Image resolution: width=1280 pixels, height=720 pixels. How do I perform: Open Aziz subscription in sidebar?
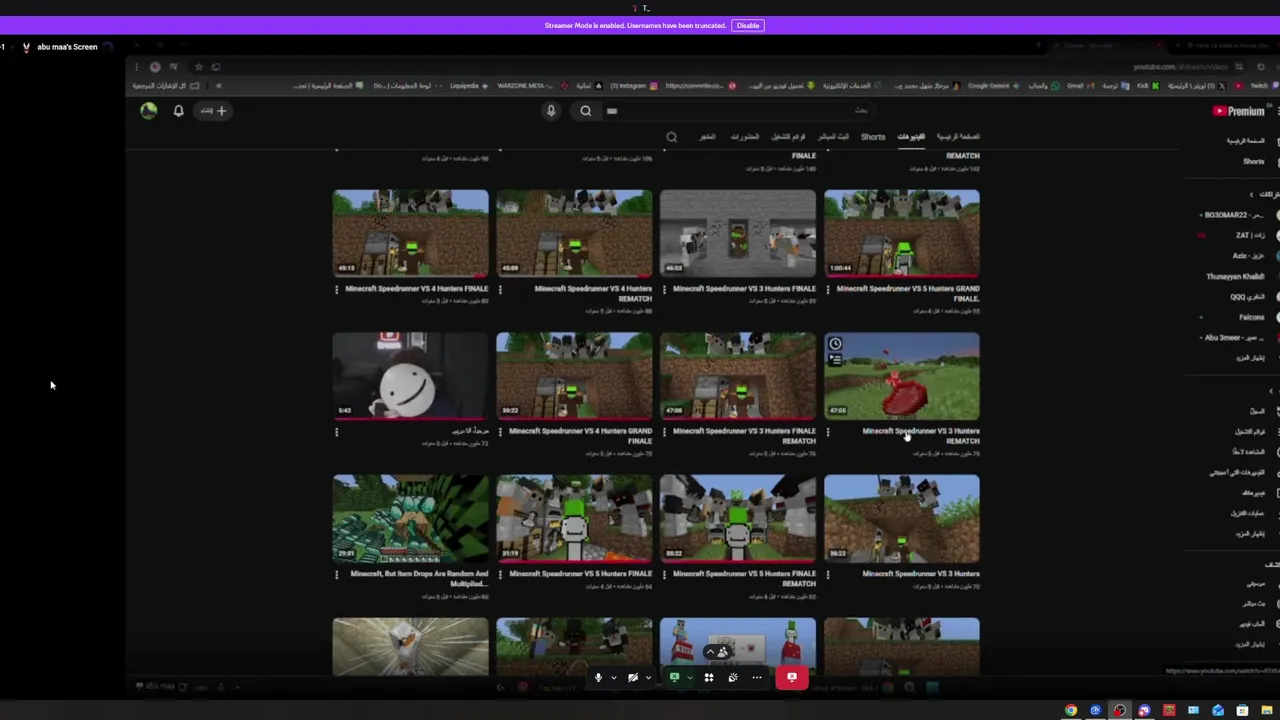(1248, 256)
